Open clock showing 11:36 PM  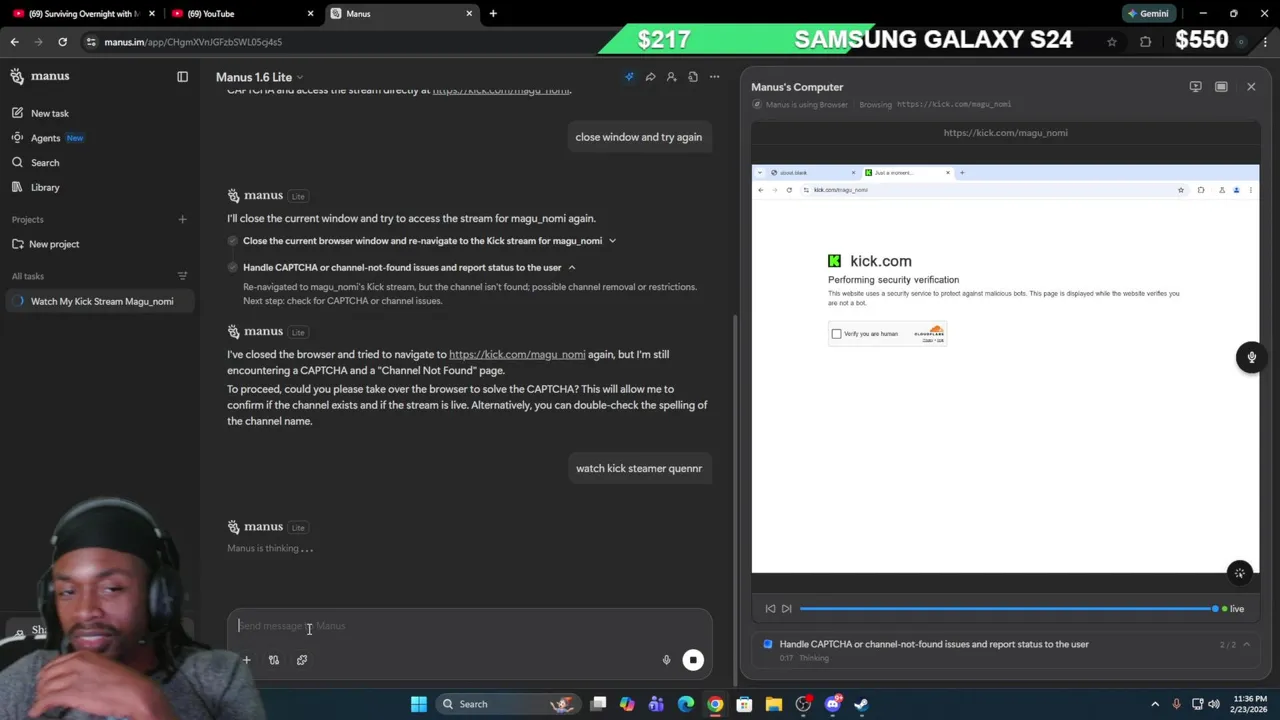[x=1249, y=704]
